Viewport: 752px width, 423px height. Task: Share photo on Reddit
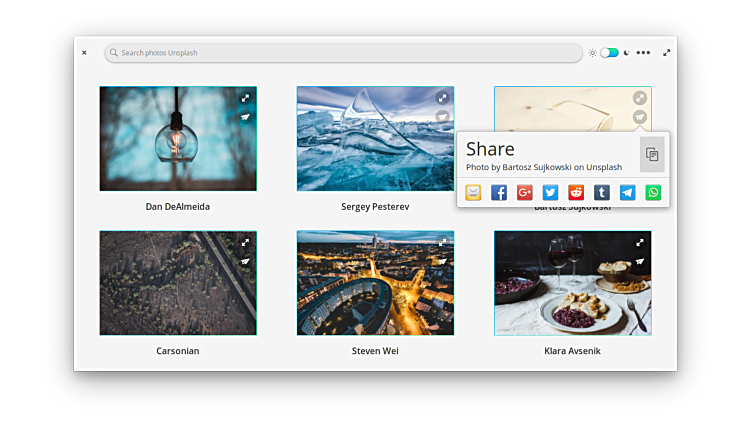[576, 193]
